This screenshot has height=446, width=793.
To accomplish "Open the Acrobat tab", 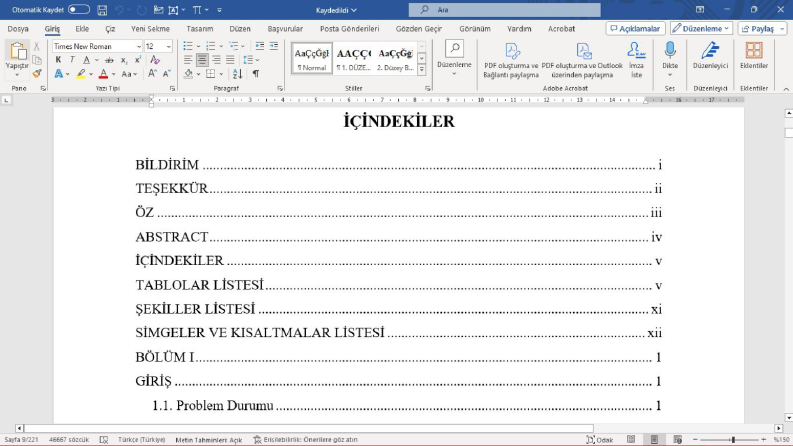I will coord(561,29).
